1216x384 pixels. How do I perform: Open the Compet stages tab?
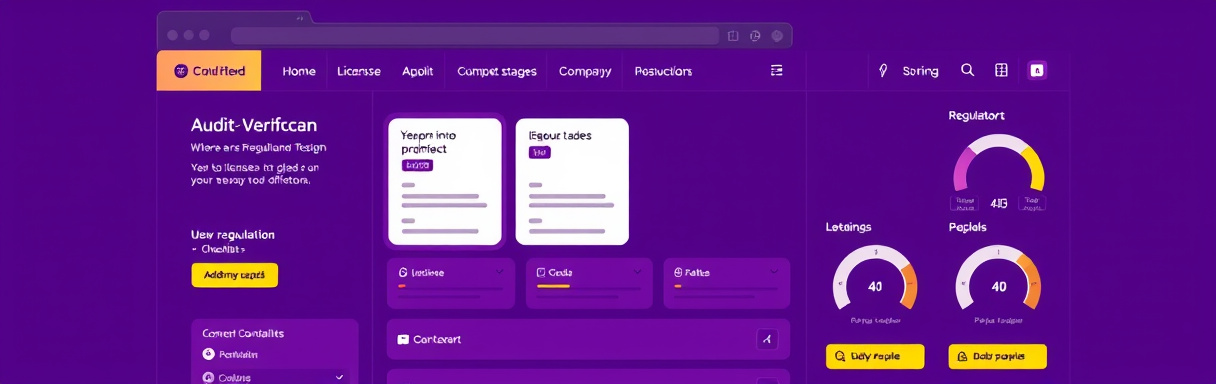coord(497,71)
